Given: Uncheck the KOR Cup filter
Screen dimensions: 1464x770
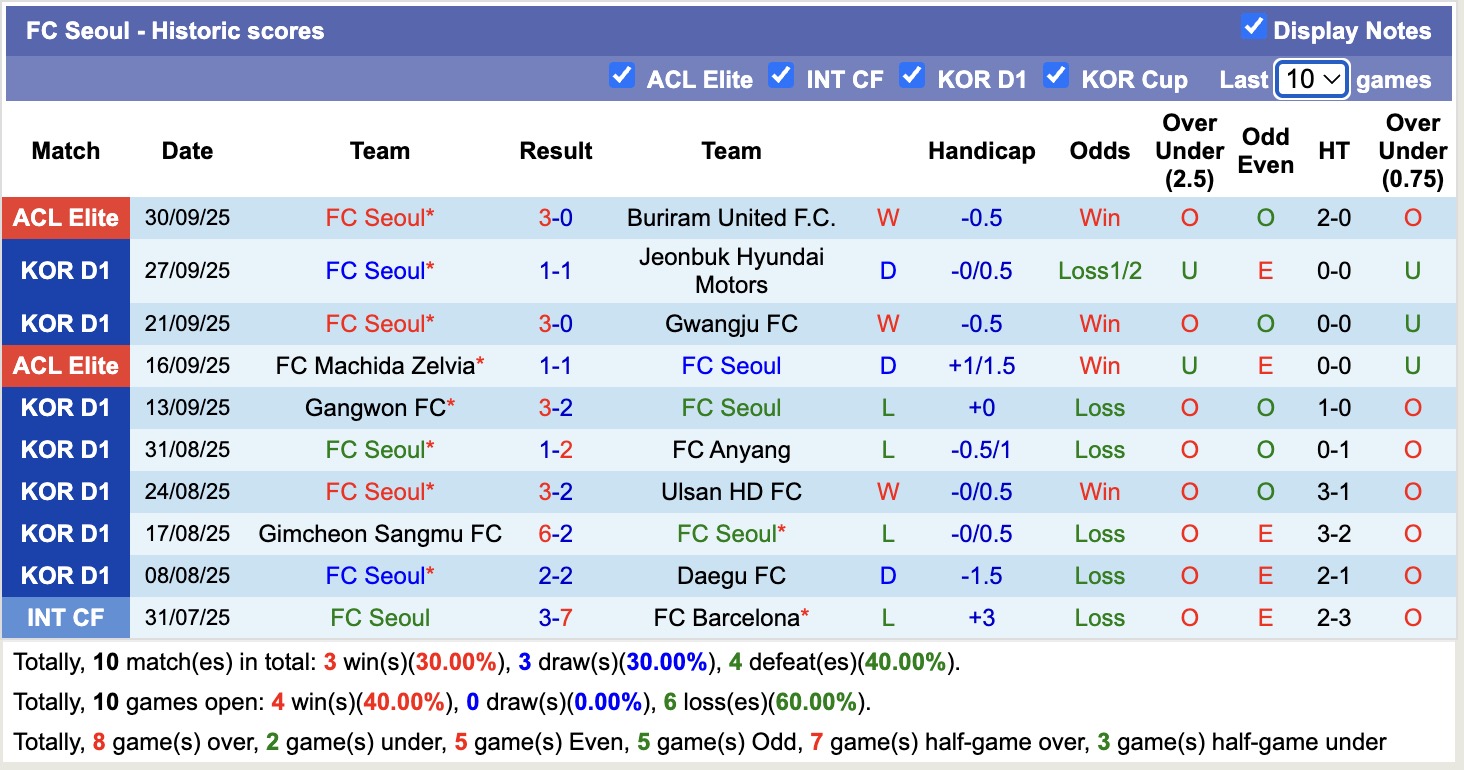Looking at the screenshot, I should coord(1056,75).
